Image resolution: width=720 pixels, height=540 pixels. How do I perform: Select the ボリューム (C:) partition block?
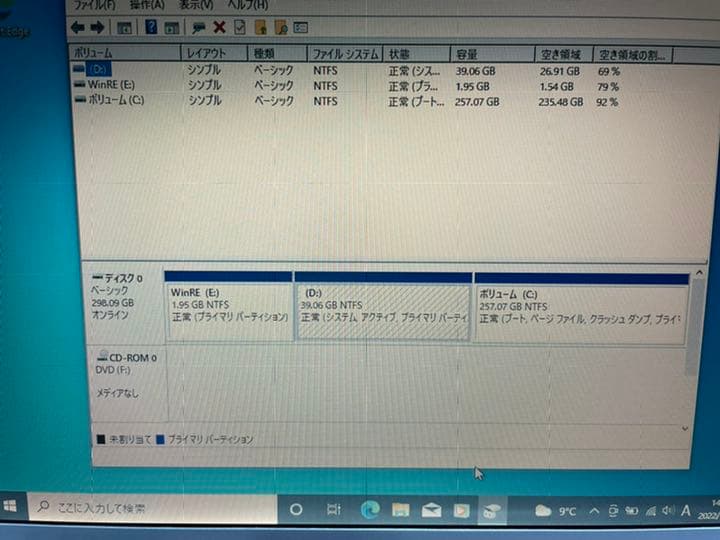581,308
